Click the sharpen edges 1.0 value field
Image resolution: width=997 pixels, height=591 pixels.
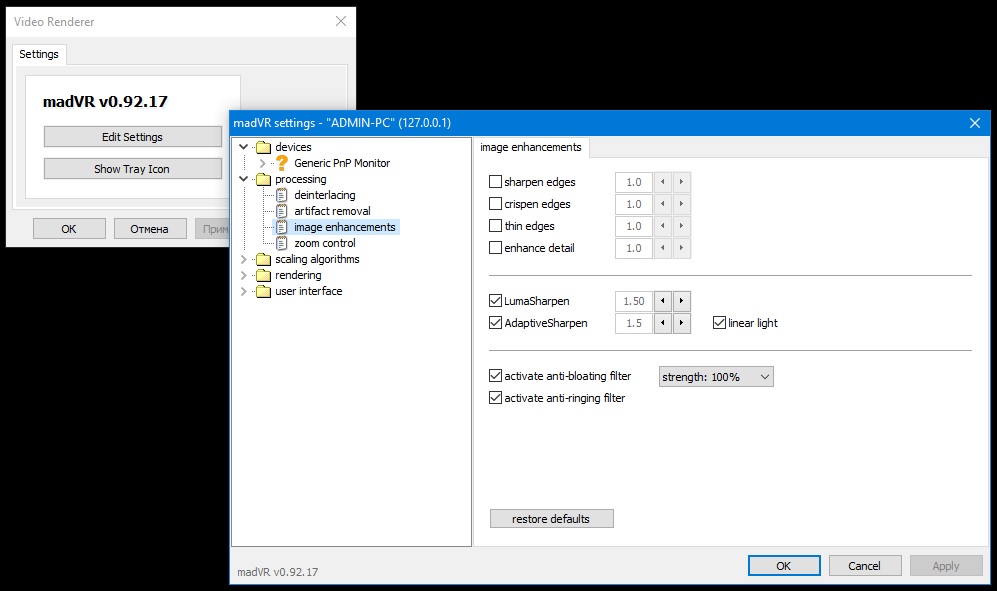pyautogui.click(x=634, y=182)
